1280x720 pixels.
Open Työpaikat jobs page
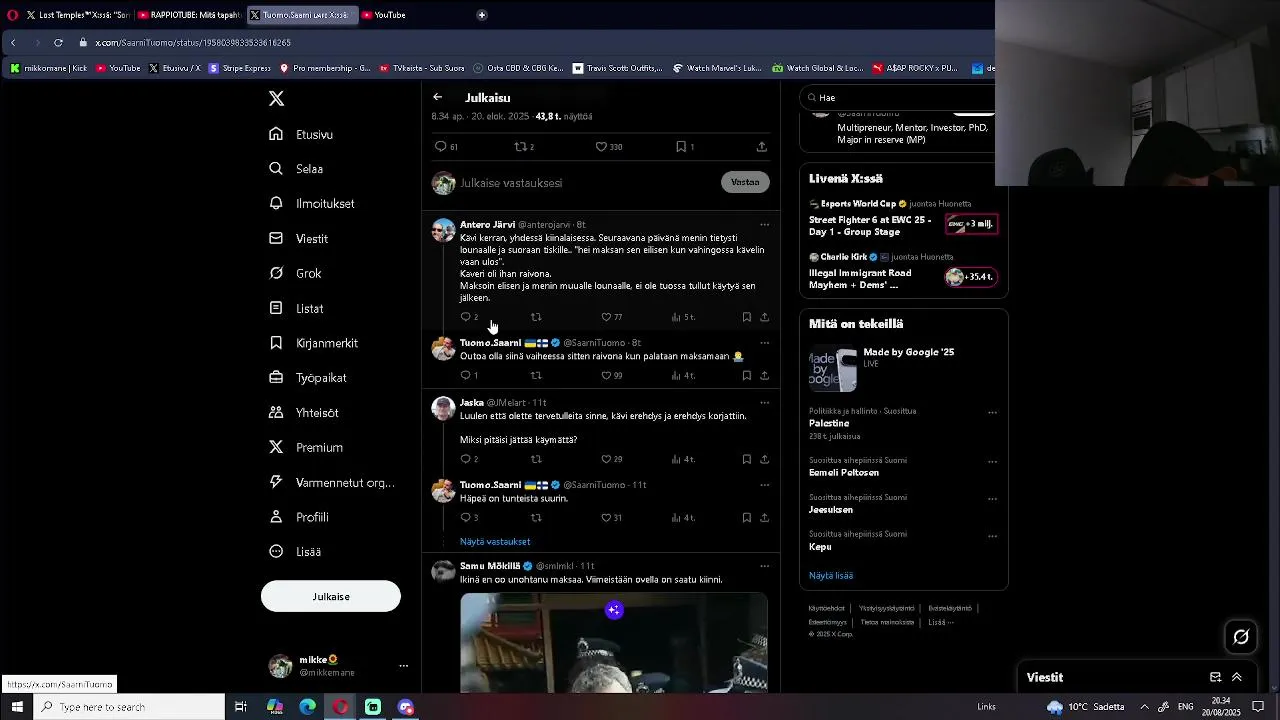pyautogui.click(x=309, y=378)
